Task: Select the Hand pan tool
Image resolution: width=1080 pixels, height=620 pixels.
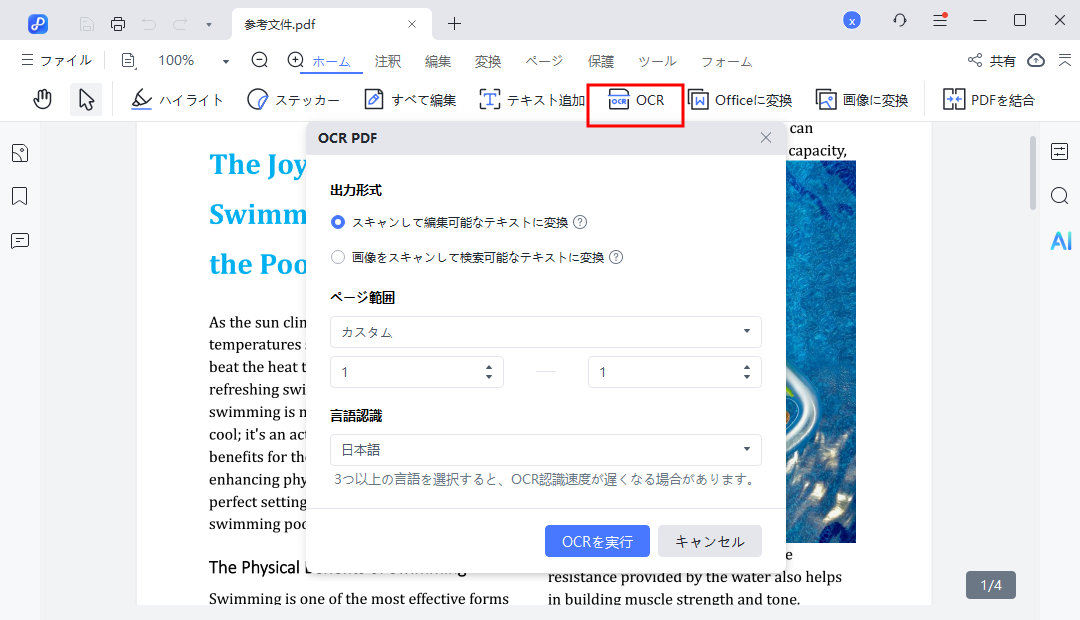Action: (x=42, y=99)
